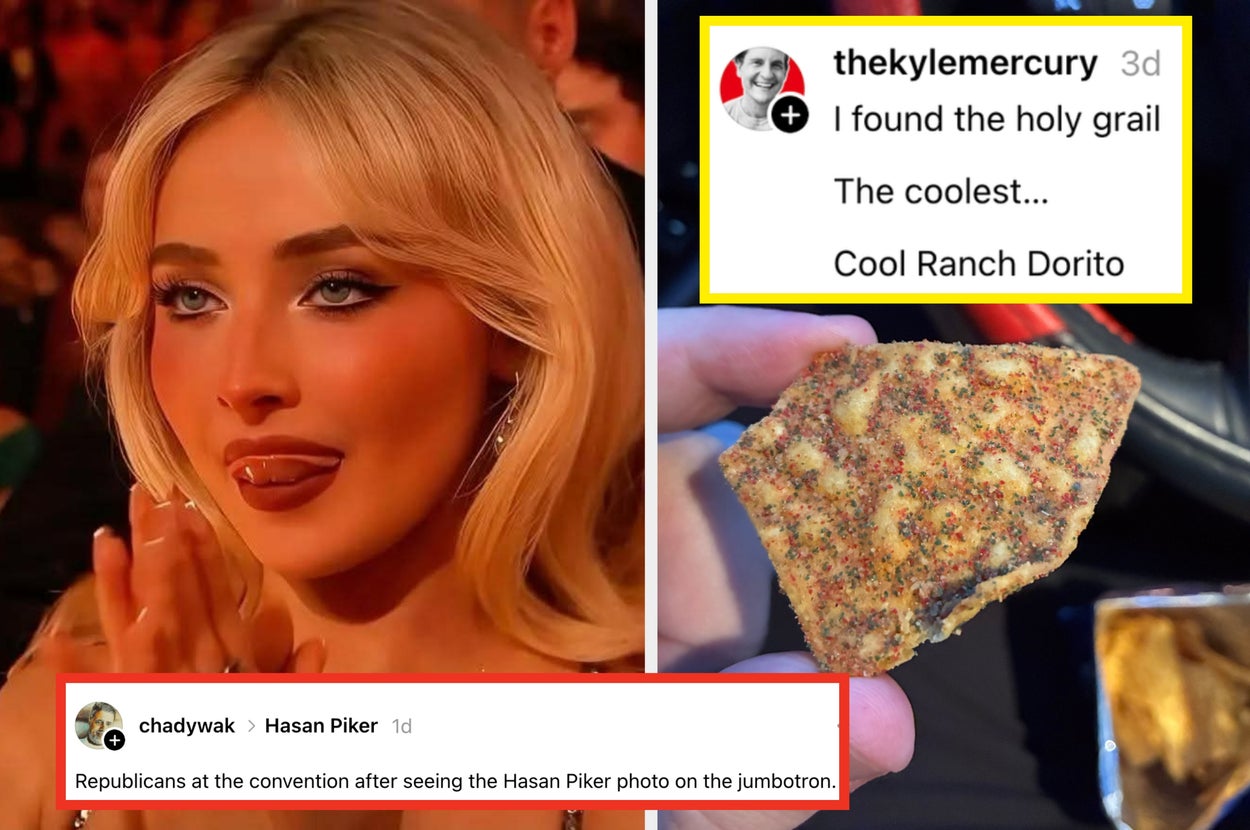
Task: Click the 3d timestamp on thekylemercury's post
Action: [x=1140, y=64]
